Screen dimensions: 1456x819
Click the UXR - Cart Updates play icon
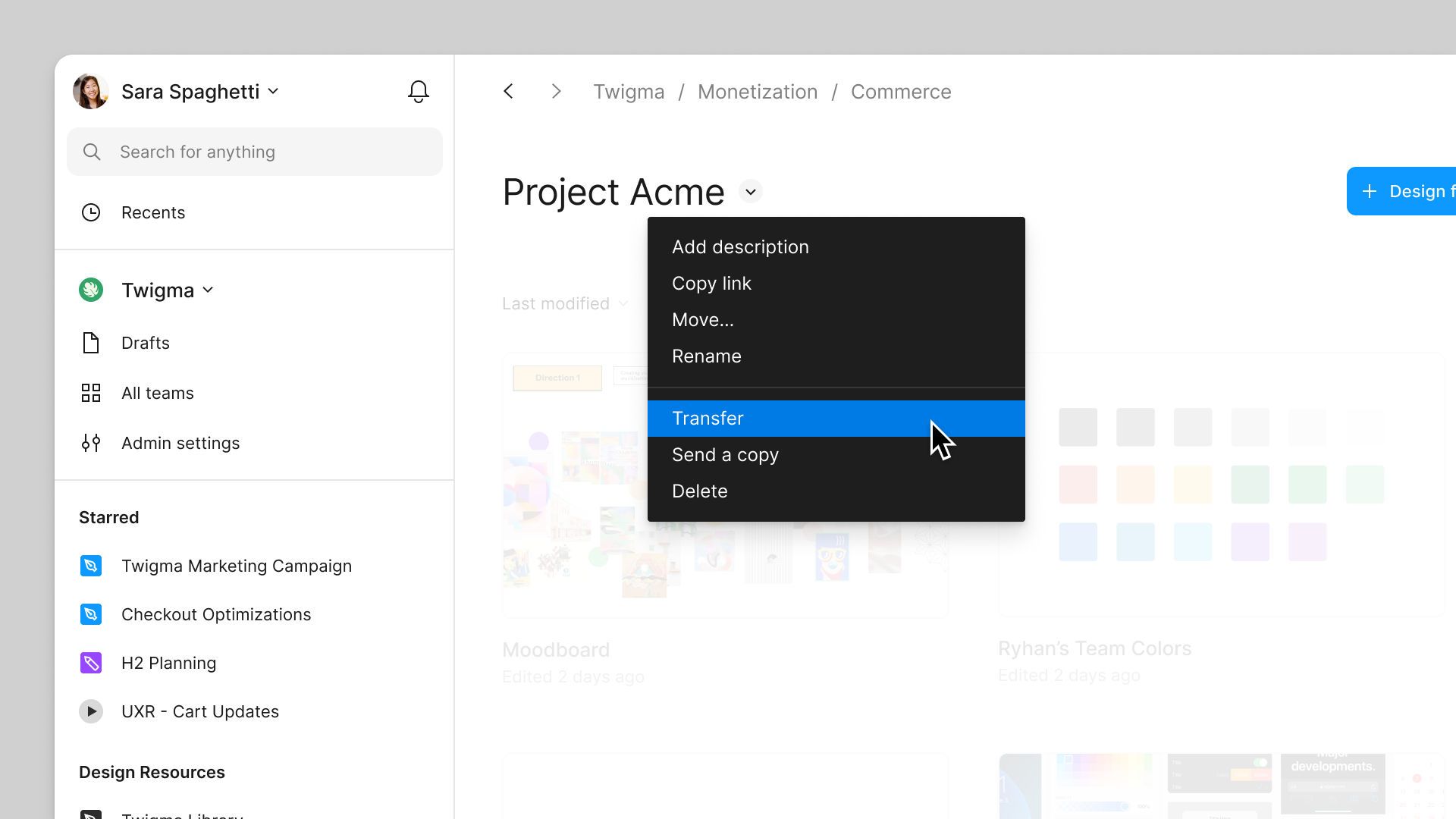coord(91,711)
